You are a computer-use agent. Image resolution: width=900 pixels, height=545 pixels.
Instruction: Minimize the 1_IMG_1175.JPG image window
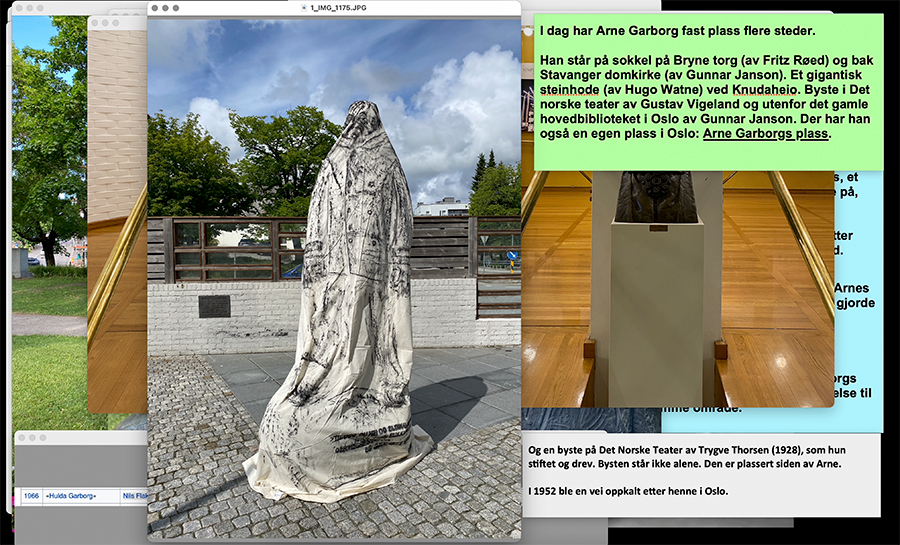166,7
